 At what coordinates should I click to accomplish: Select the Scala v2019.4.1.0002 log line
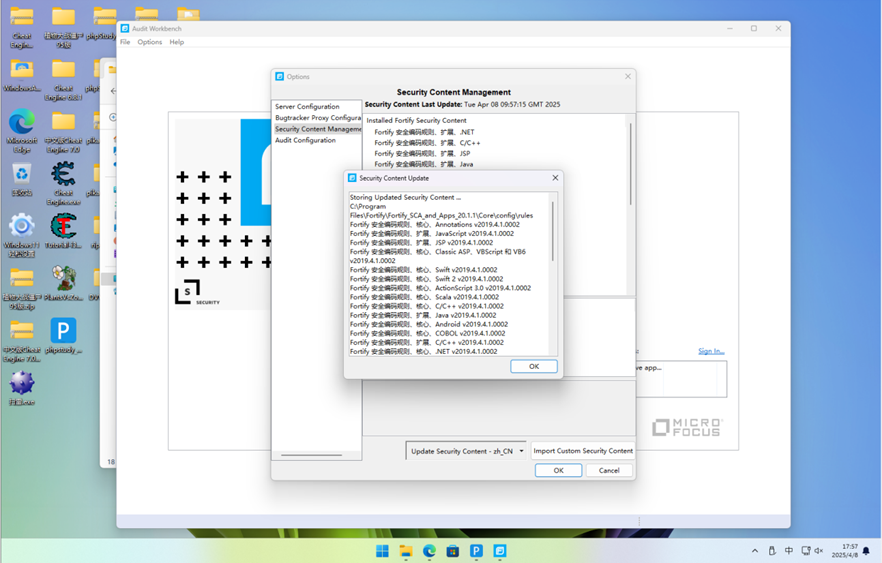coord(424,297)
